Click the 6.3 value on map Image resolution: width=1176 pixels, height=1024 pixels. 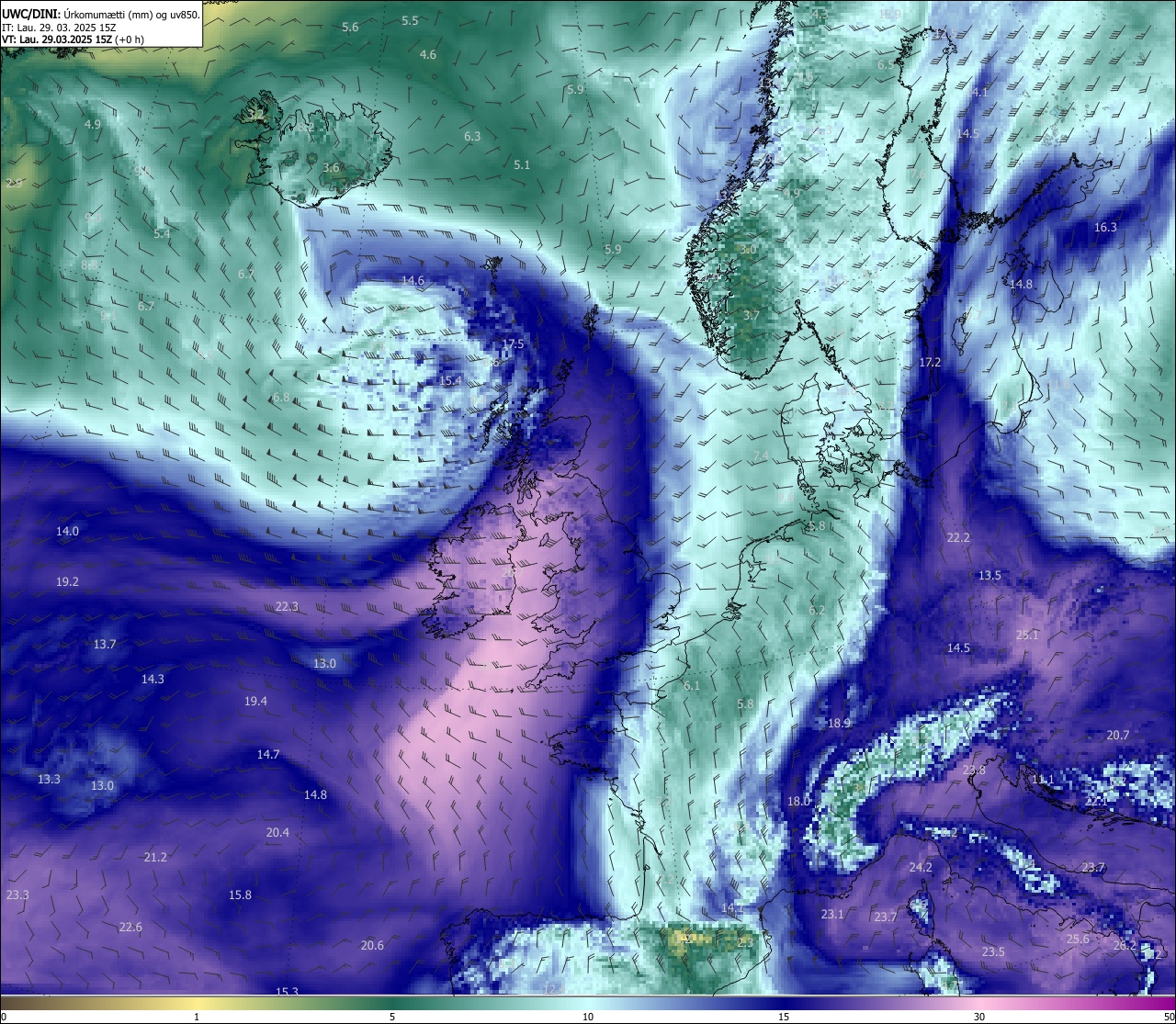472,137
